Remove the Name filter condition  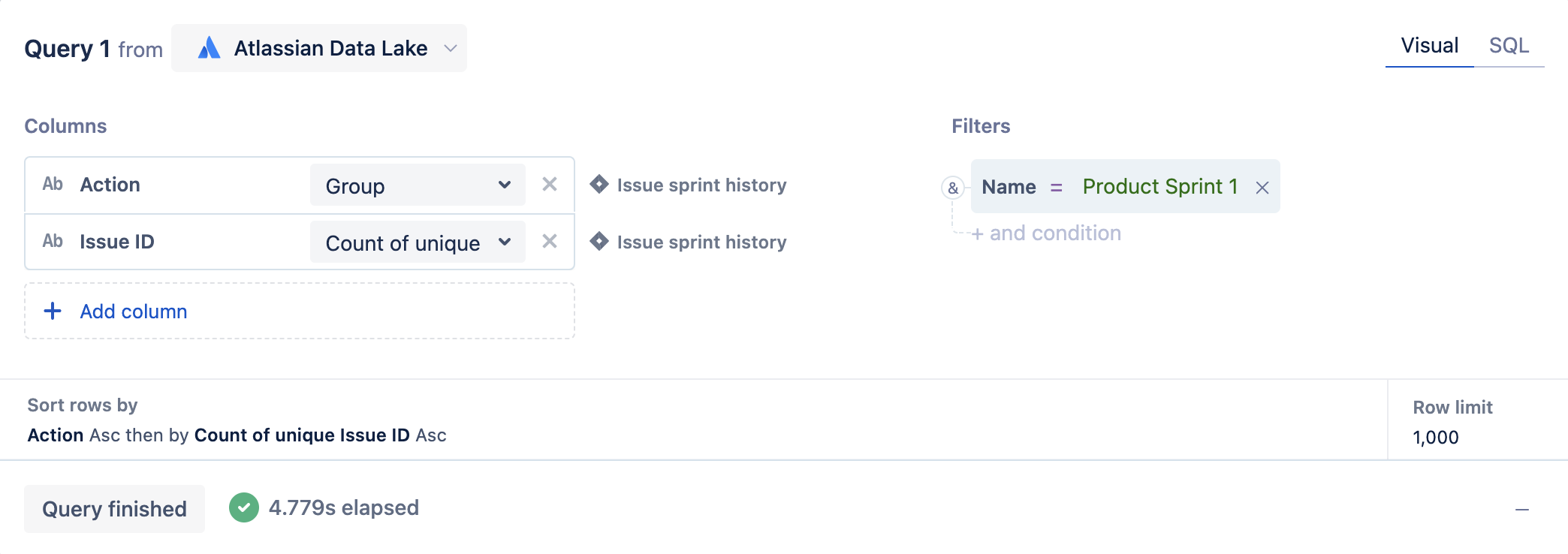[1262, 188]
